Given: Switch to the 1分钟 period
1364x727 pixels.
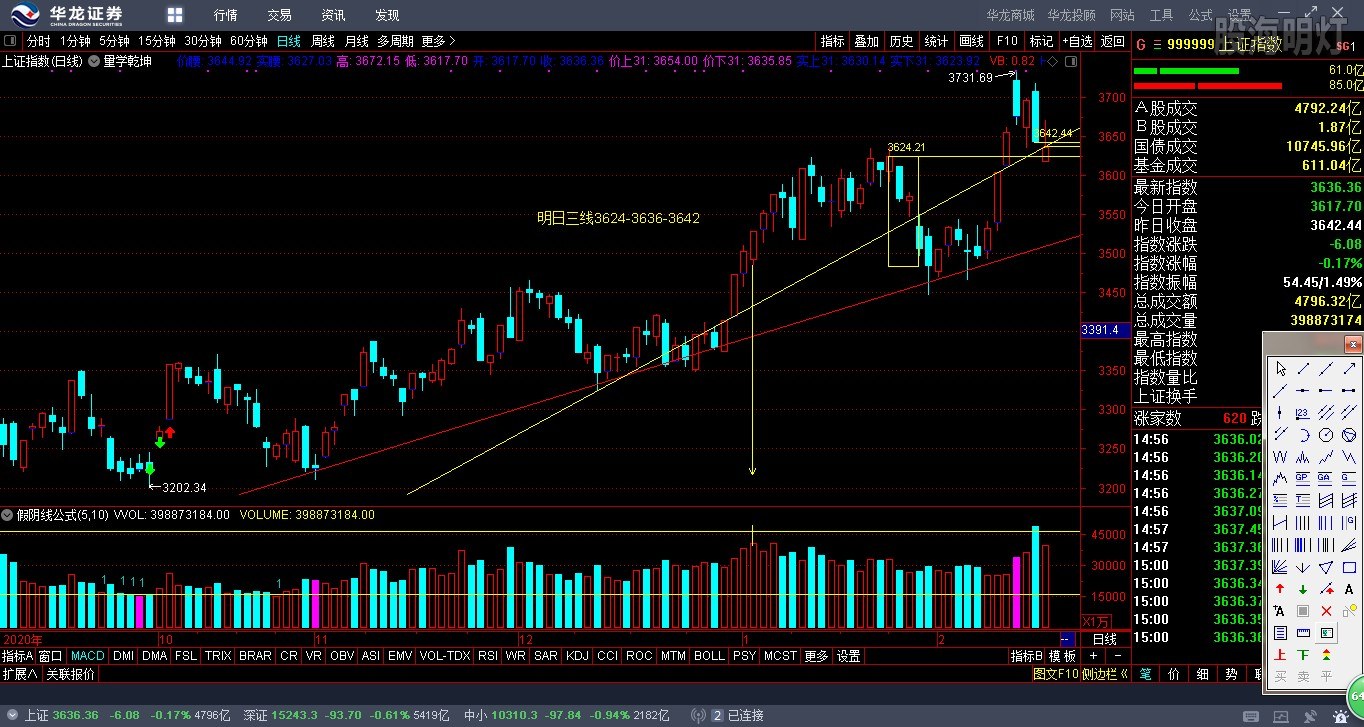Looking at the screenshot, I should [x=75, y=41].
